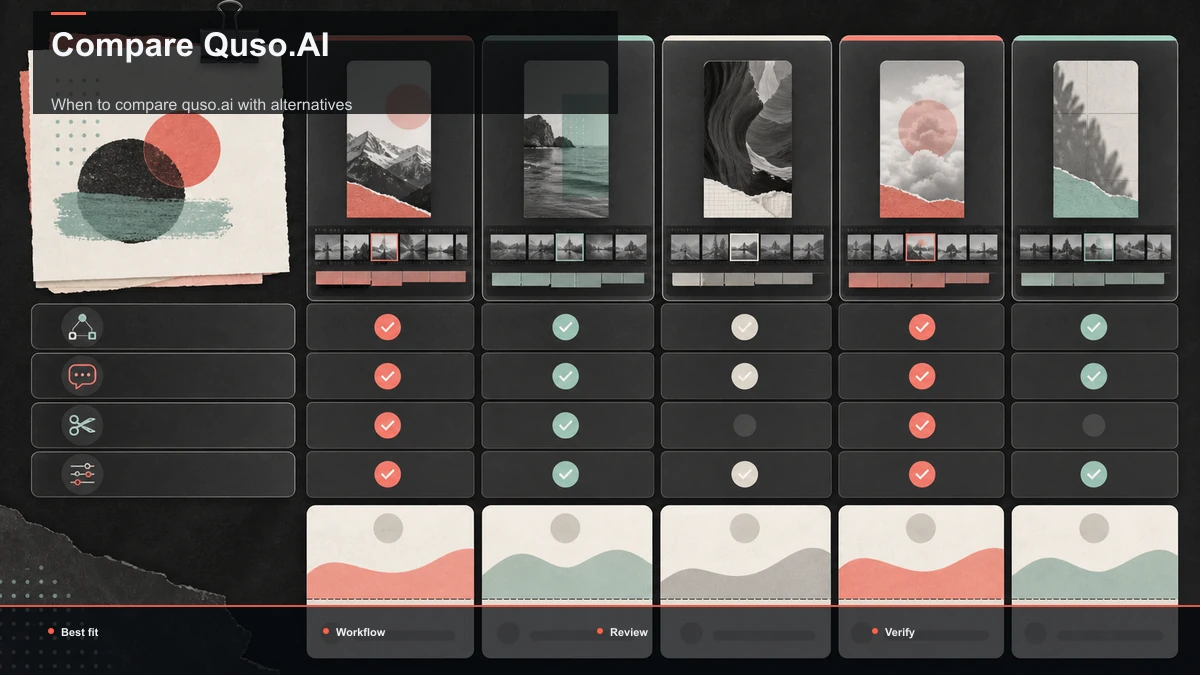The image size is (1200, 675).
Task: Click the palm leaf column checkmark in the chat bubble row
Action: click(x=1094, y=376)
